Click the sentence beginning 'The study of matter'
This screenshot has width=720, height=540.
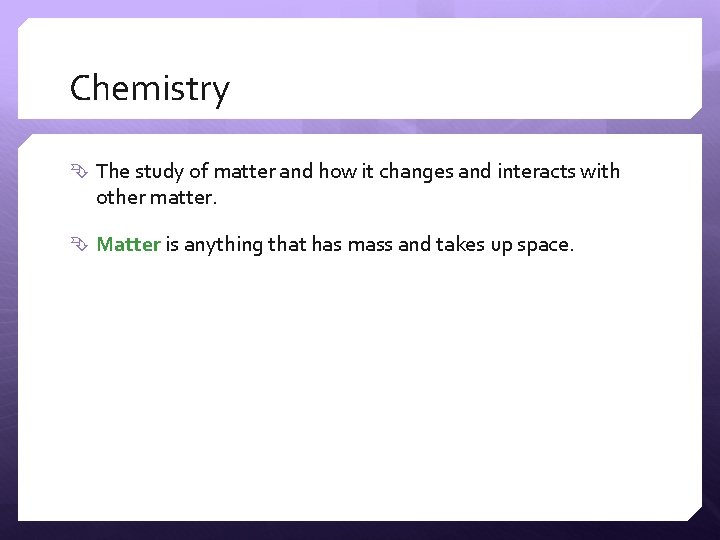point(358,184)
